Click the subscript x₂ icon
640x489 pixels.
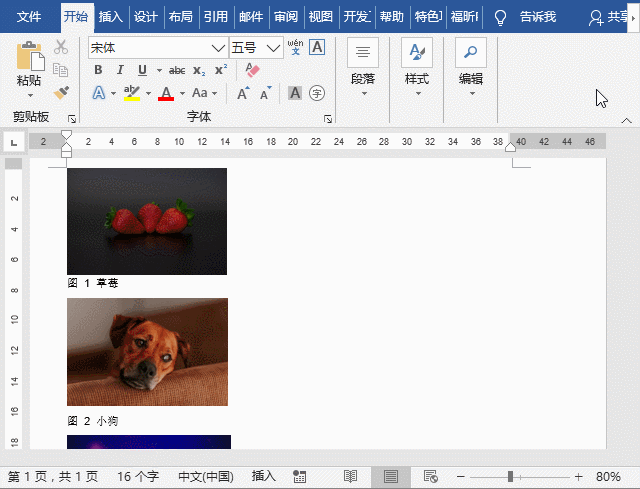coord(199,70)
